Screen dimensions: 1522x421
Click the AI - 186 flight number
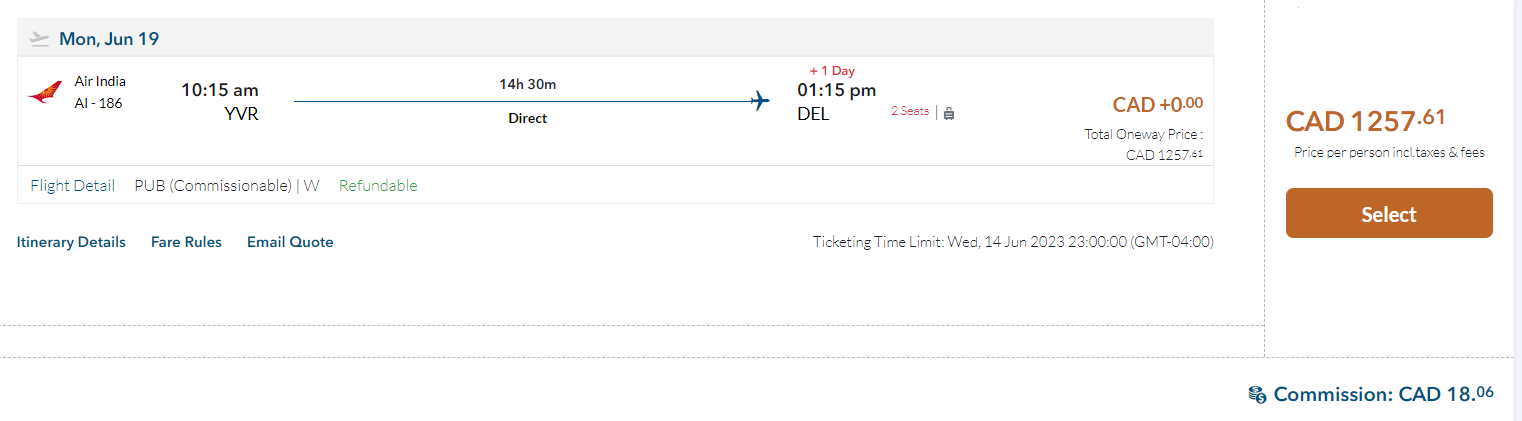tap(98, 102)
